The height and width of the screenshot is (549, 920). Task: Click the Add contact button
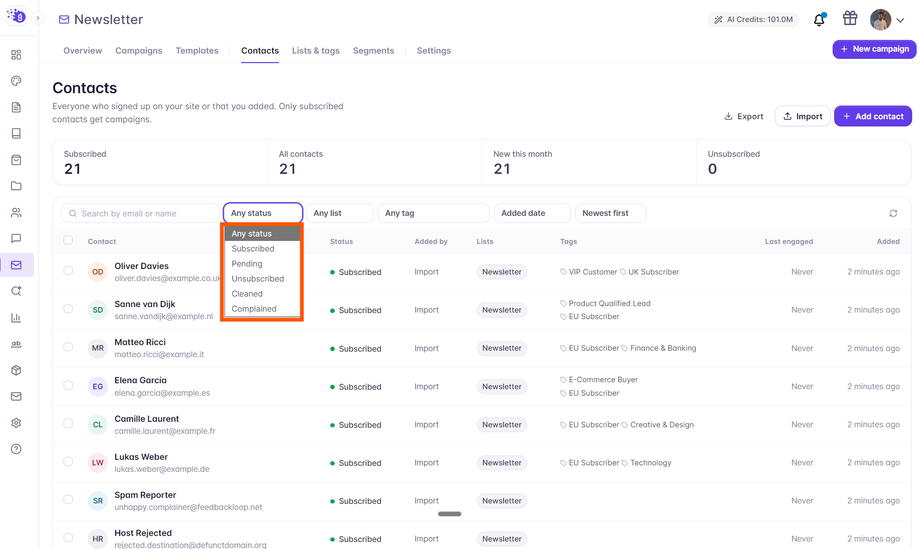[873, 116]
